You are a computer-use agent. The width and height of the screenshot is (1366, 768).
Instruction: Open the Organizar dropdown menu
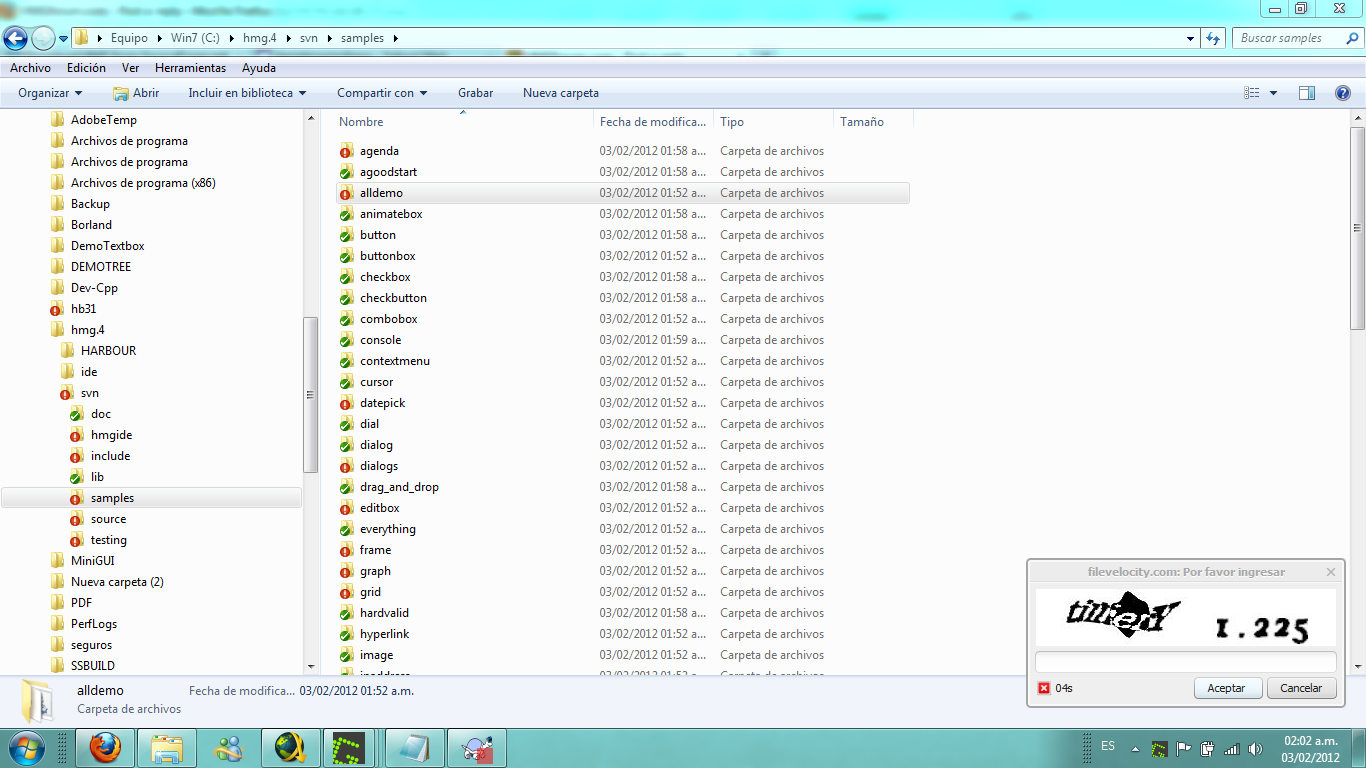pyautogui.click(x=50, y=93)
